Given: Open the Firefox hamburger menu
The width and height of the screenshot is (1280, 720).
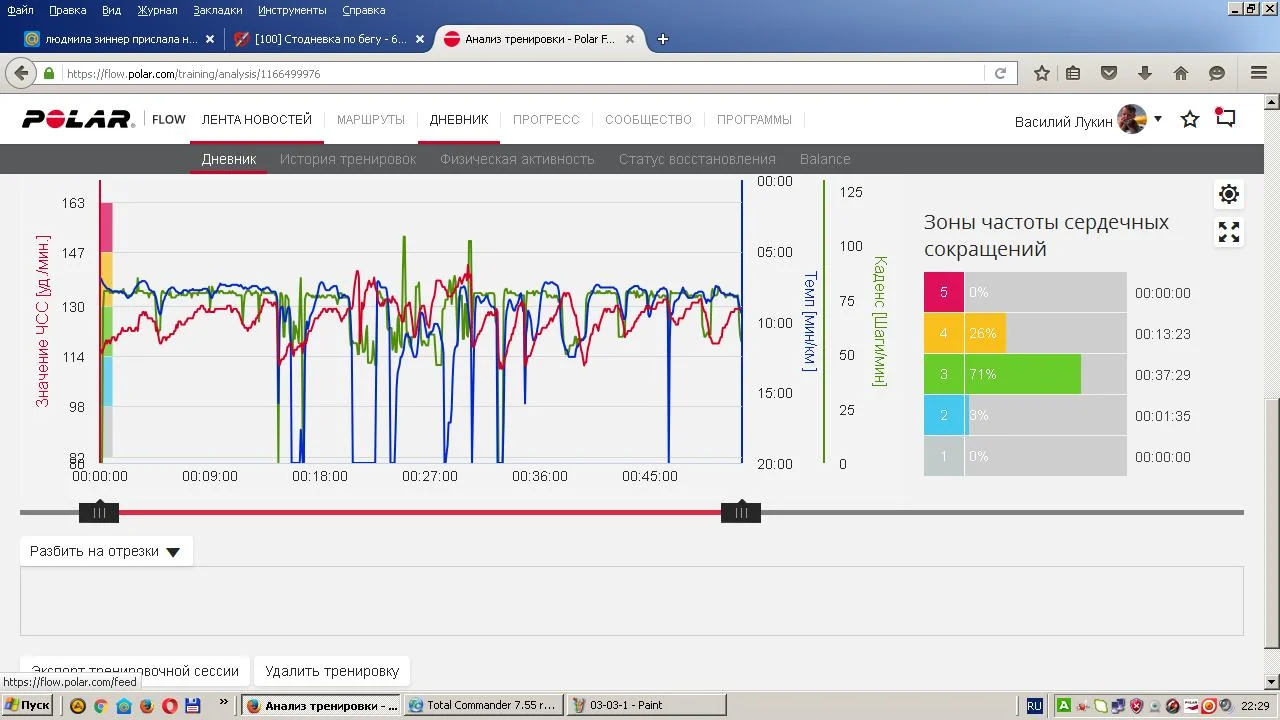Looking at the screenshot, I should 1259,73.
